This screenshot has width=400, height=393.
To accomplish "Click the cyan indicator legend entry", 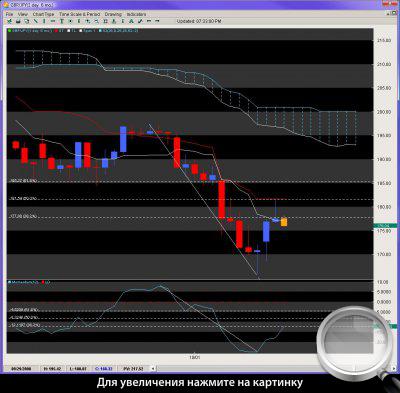I will (119, 31).
